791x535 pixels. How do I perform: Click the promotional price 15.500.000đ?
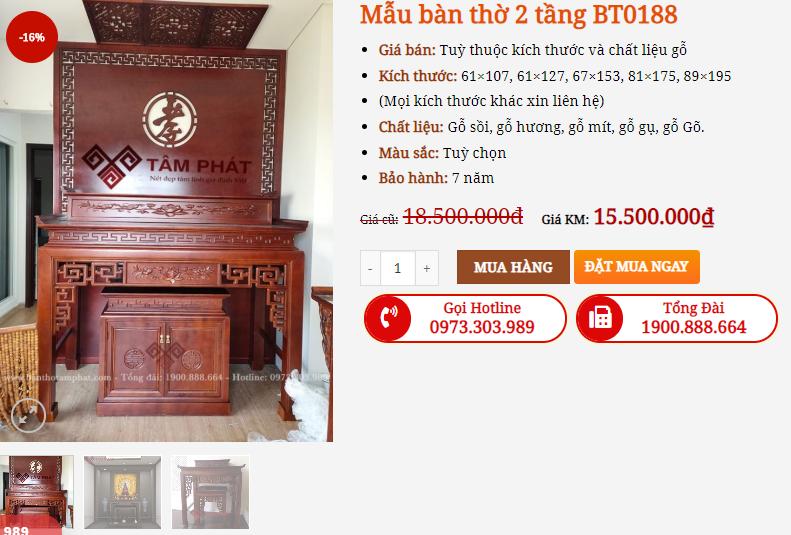(654, 217)
